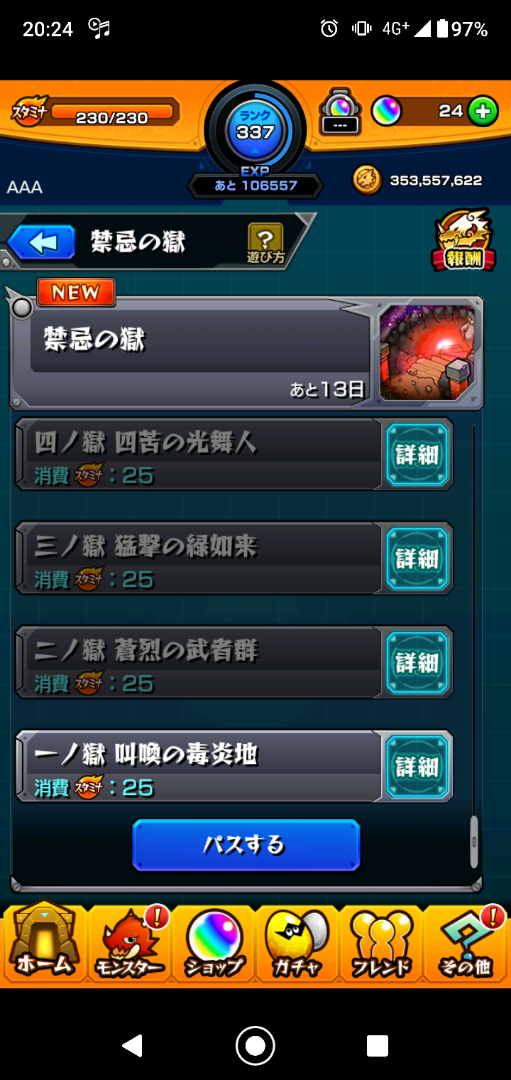Viewport: 511px width, 1080px height.
Task: Tap 詳細 for 三ノ獄 猛撃の緑如来
Action: point(417,558)
